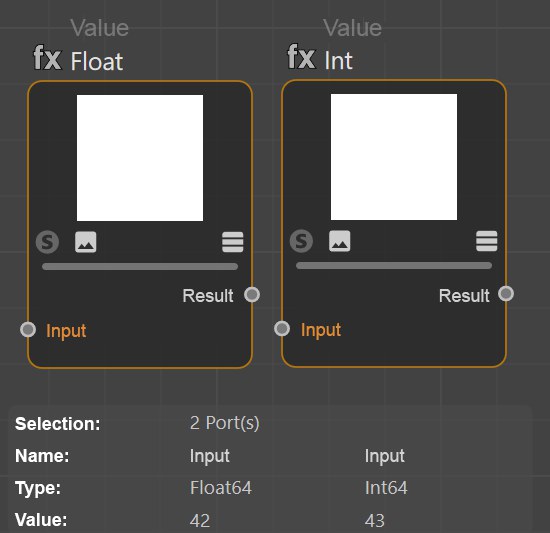Screen dimensions: 550x533
Task: Click the fx icon on Int node
Action: tap(301, 57)
